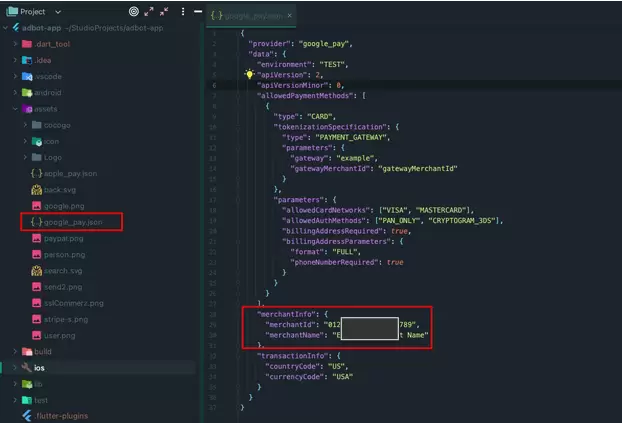Click the select opened file target icon
Viewport: 622px width, 423px height.
click(134, 12)
